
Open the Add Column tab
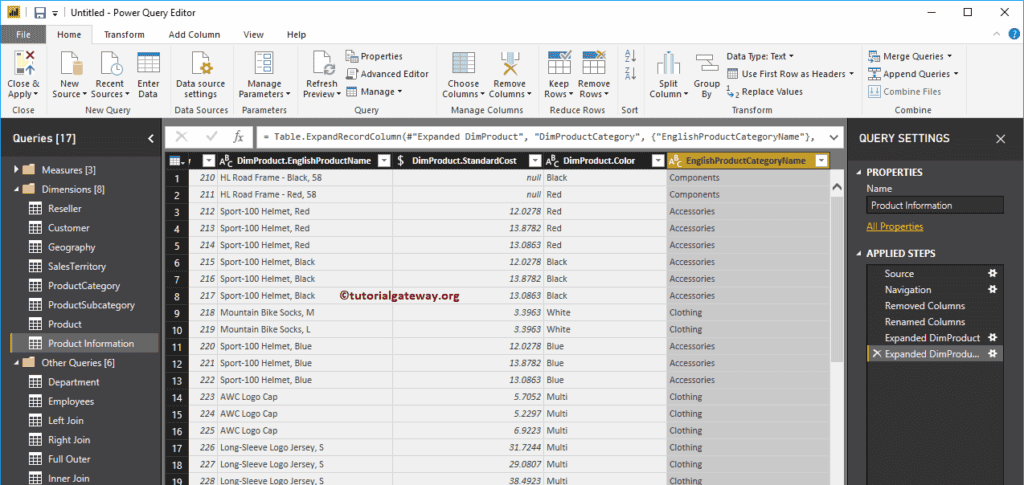(194, 34)
